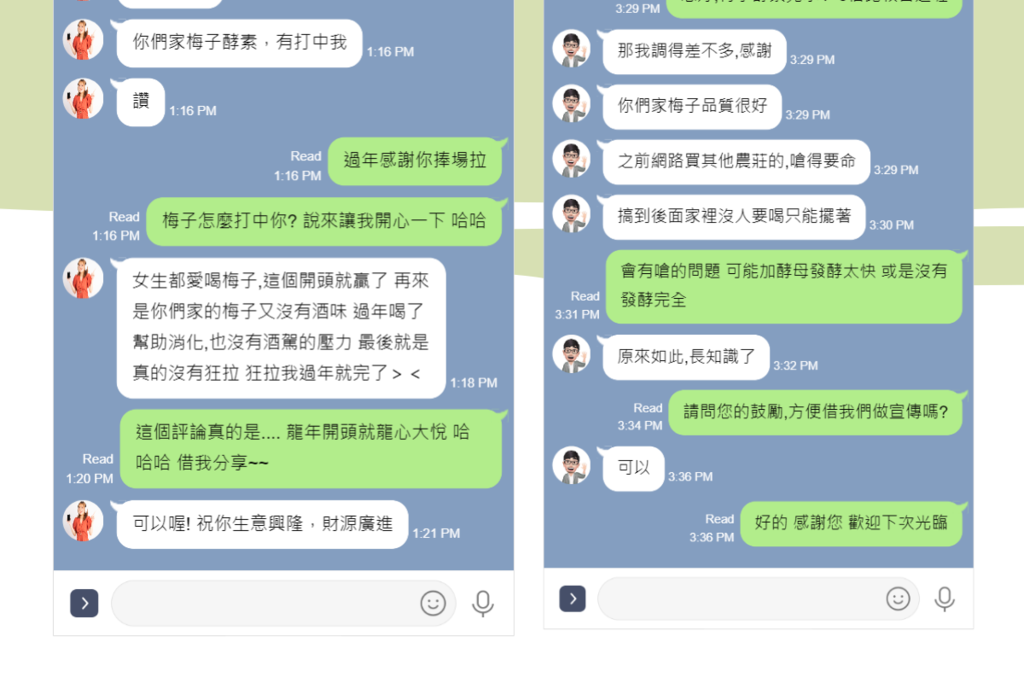Open woman avatar beside 讚 message
The image size is (1024, 683).
pyautogui.click(x=83, y=99)
